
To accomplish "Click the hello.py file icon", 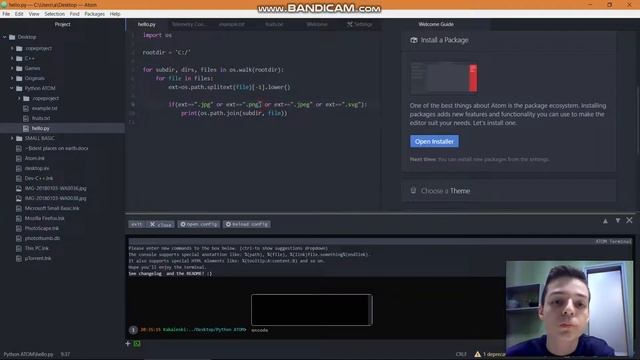I will tap(26, 128).
